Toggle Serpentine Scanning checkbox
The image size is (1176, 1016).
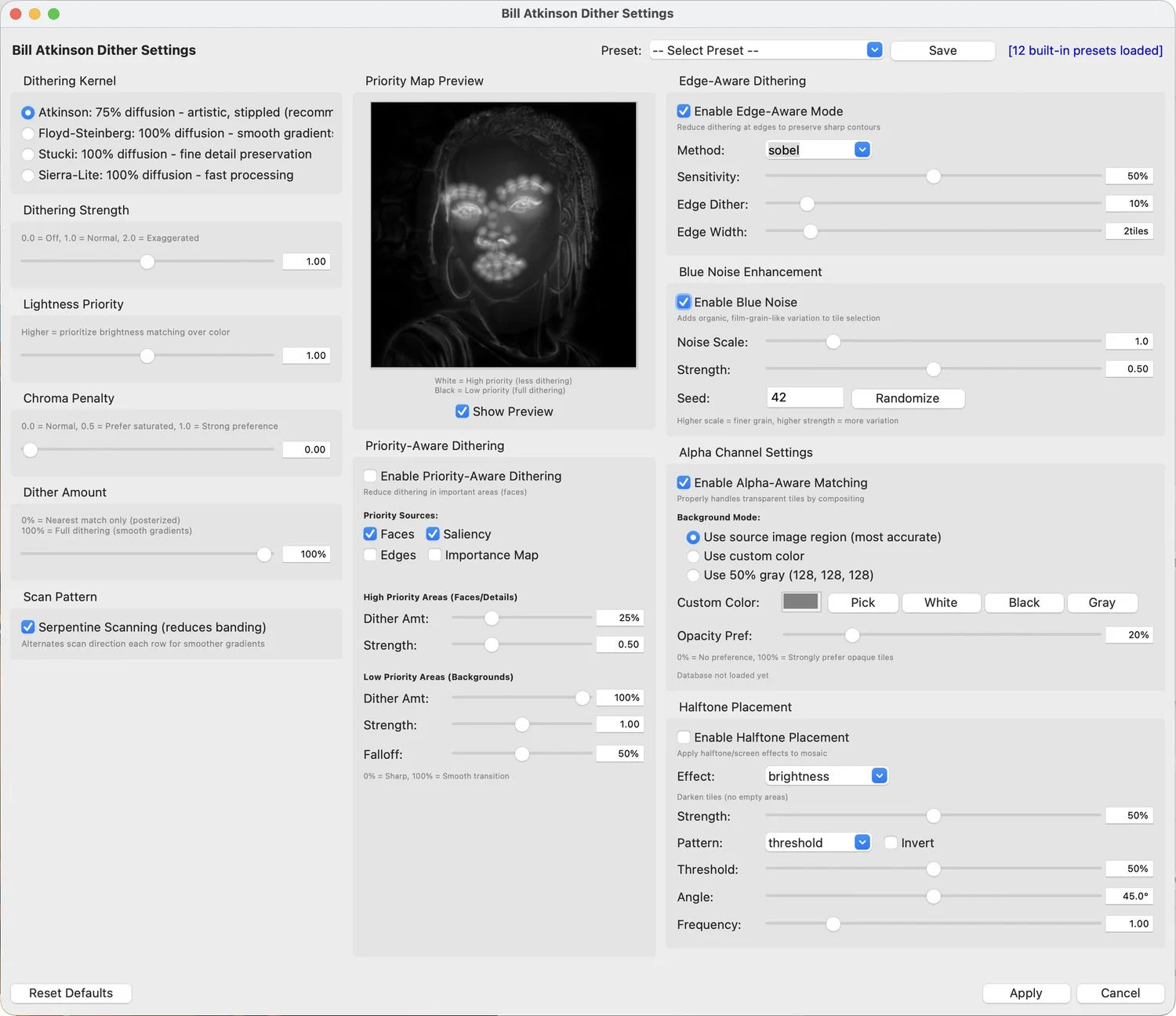28,627
